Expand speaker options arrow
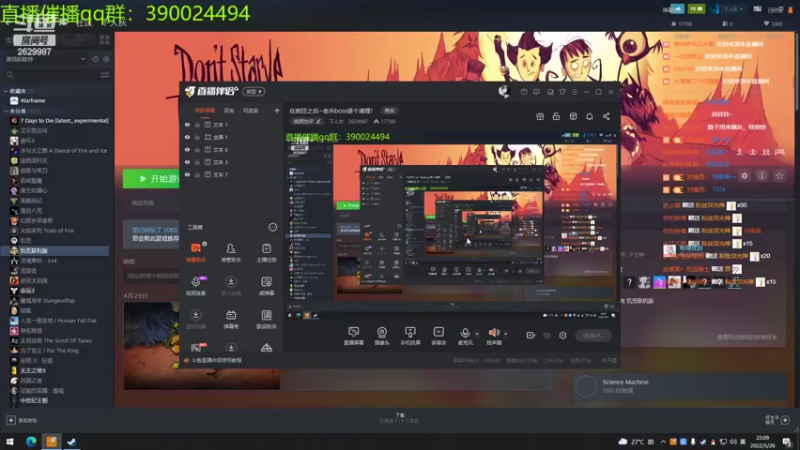The width and height of the screenshot is (800, 450). click(x=506, y=334)
